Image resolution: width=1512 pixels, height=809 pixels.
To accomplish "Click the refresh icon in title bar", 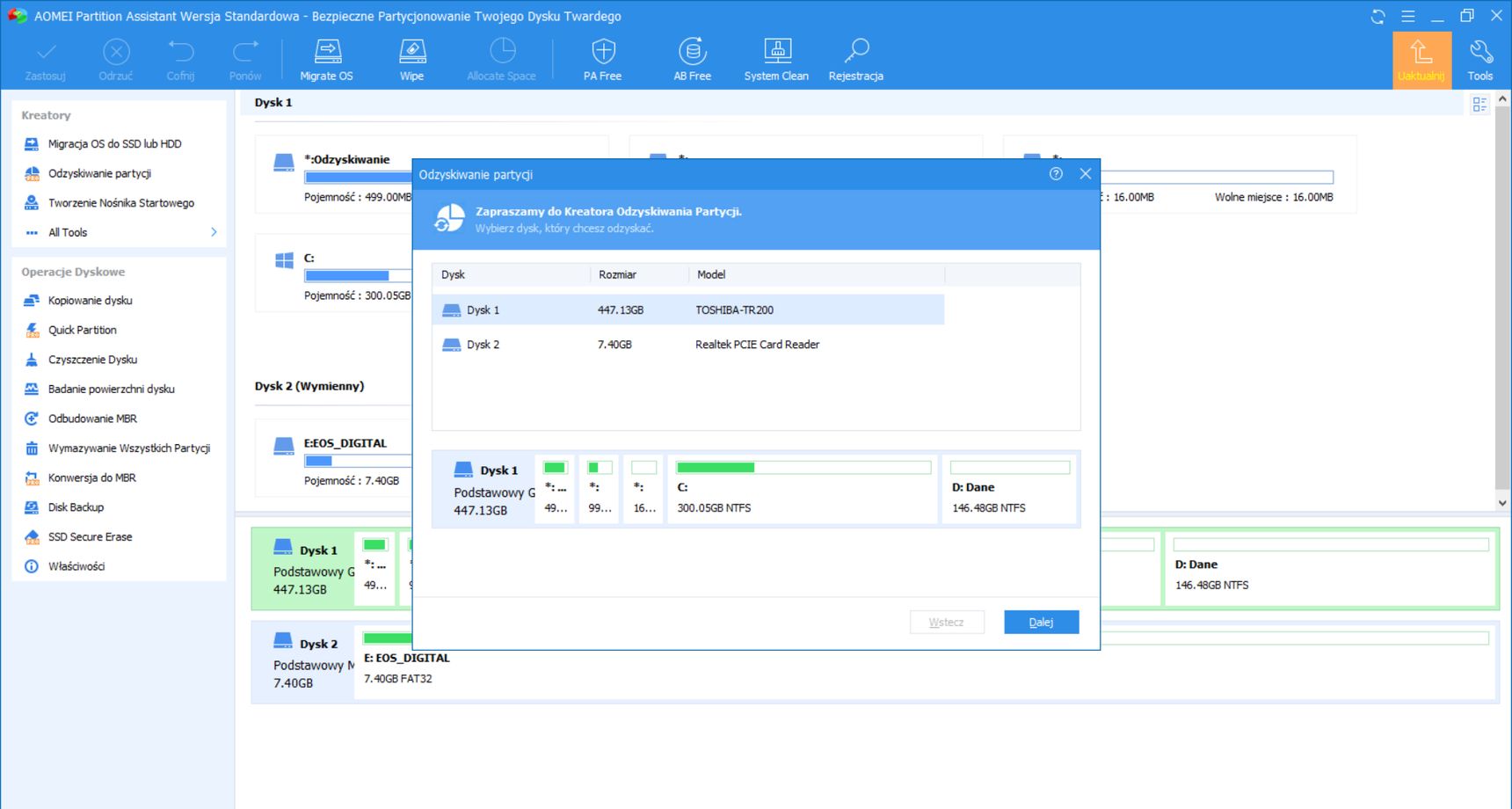I will tap(1378, 16).
